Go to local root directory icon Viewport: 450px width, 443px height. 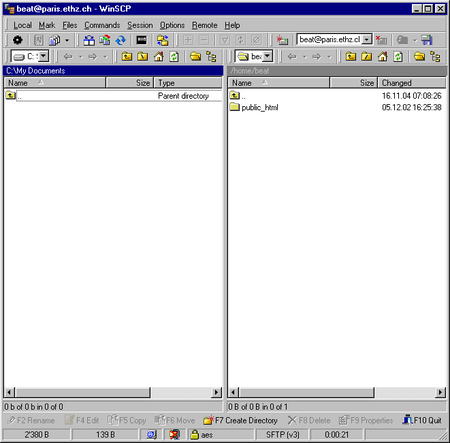143,57
